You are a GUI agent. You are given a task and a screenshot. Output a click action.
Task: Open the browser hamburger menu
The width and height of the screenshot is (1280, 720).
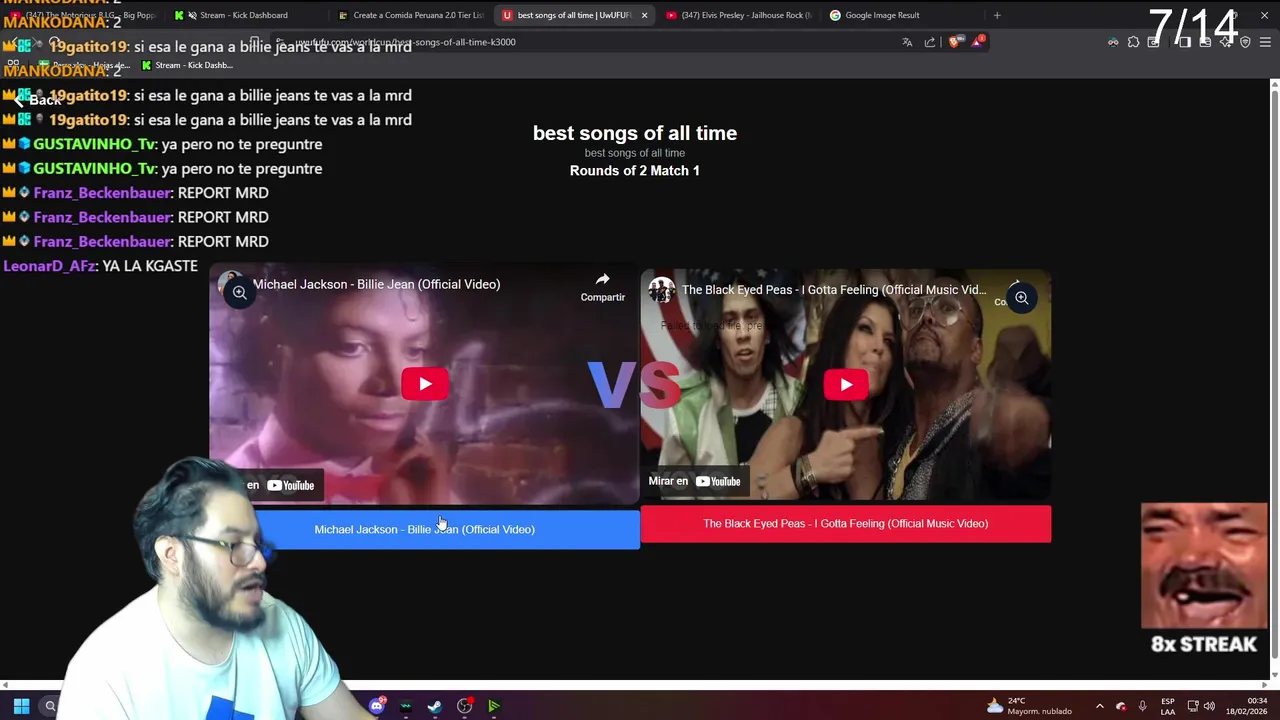tap(1265, 42)
